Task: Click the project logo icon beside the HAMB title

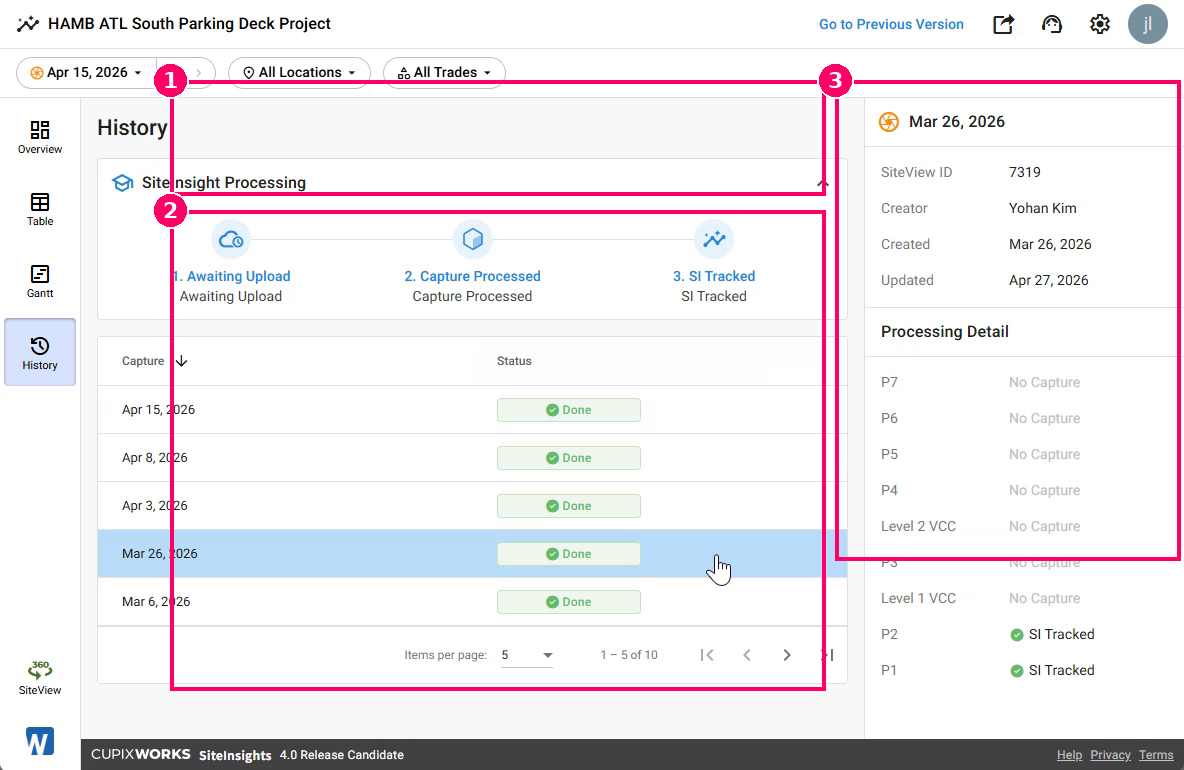Action: click(x=28, y=24)
